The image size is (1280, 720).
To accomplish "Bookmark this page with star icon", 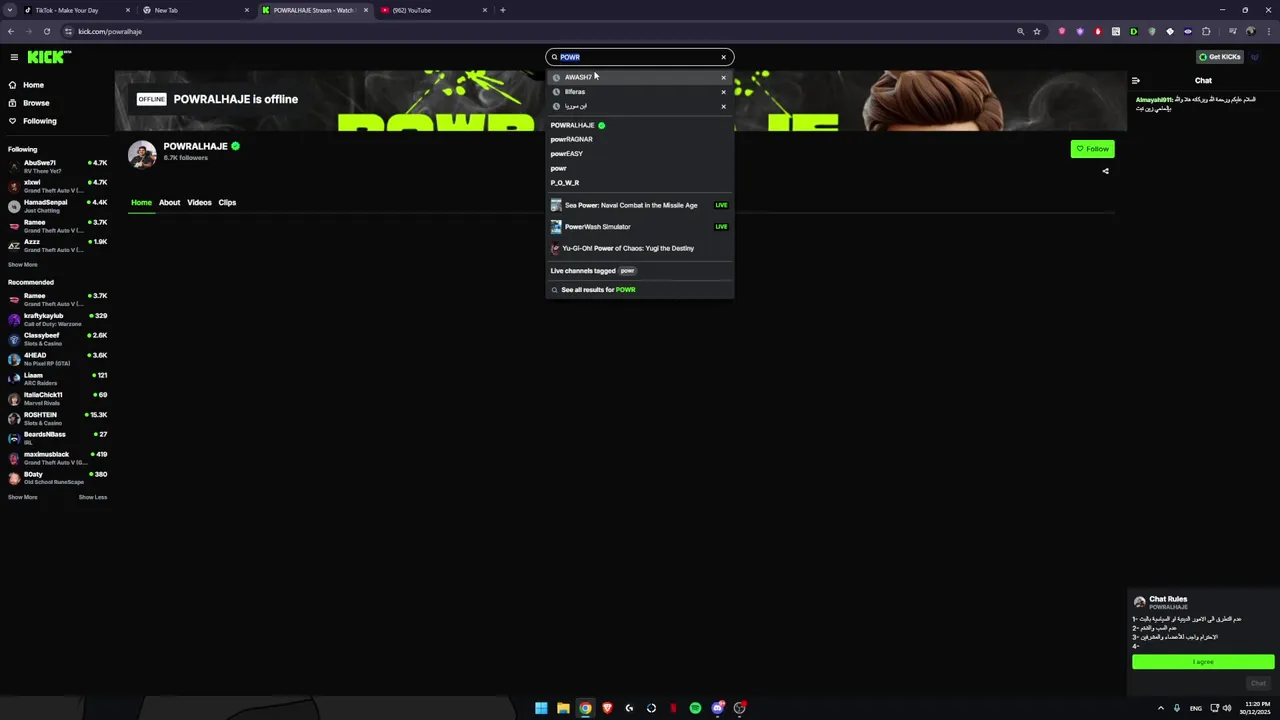I will [1037, 31].
